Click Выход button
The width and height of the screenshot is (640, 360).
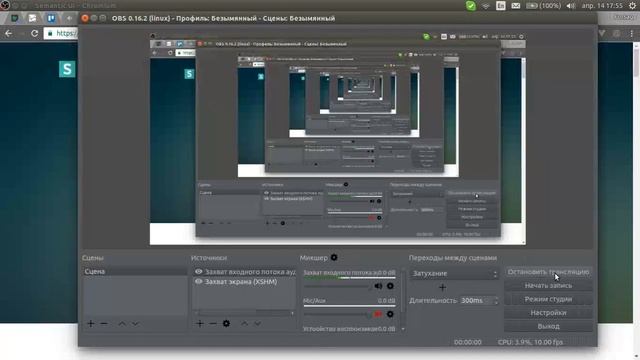click(548, 327)
